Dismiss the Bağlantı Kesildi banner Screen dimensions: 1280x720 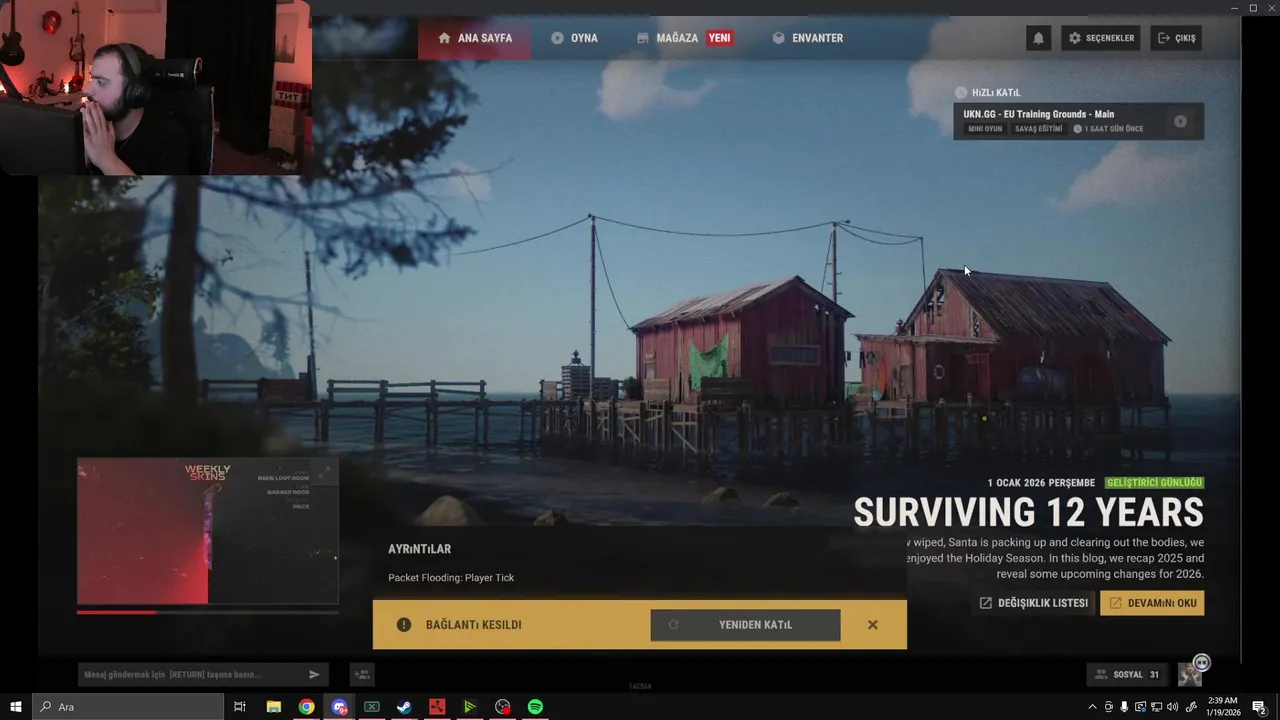pos(873,625)
